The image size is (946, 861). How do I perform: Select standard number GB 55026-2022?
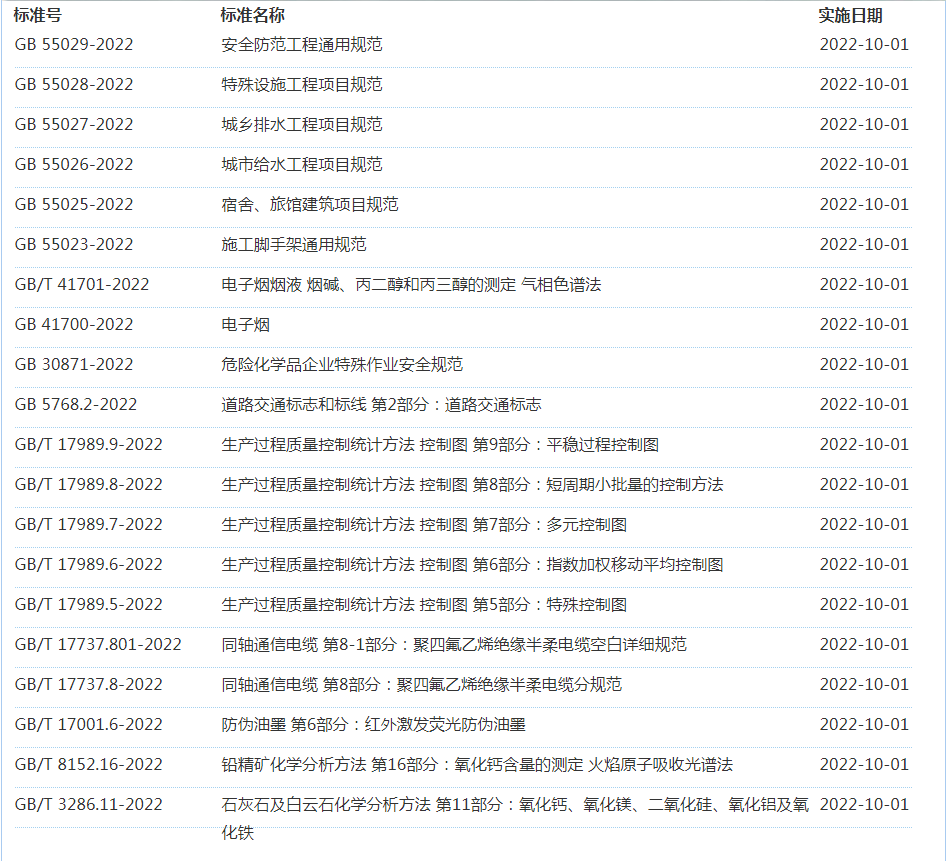click(x=74, y=164)
